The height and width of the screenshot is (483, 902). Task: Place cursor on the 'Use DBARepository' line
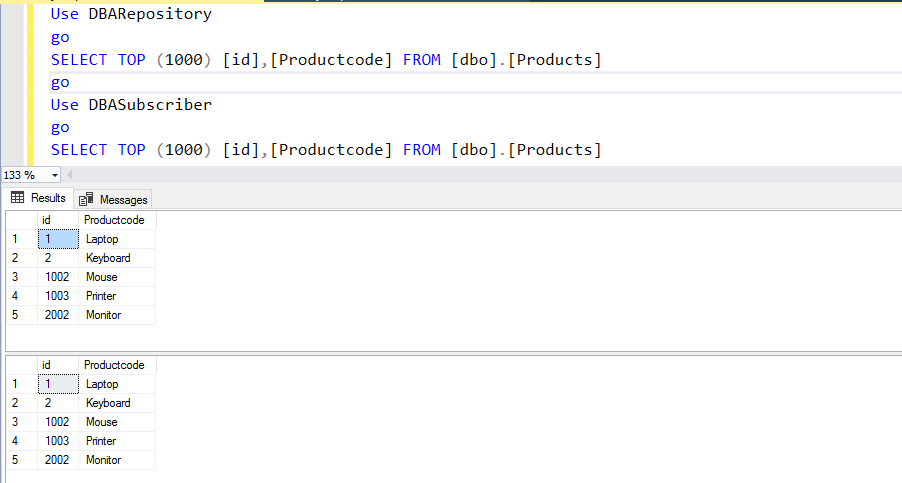pyautogui.click(x=131, y=15)
